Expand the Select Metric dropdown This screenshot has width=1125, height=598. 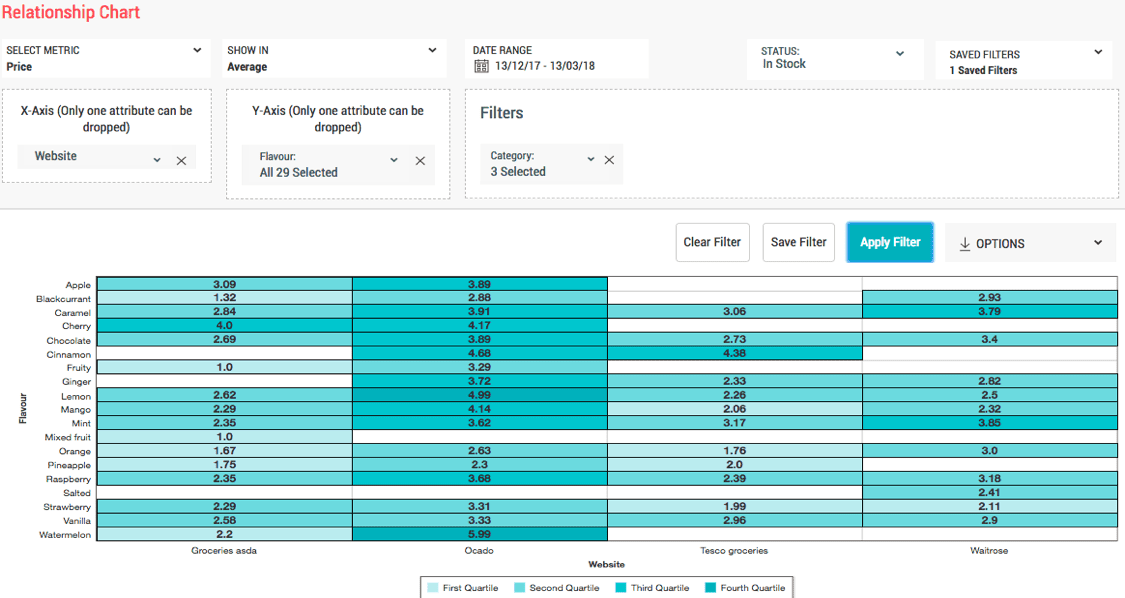point(197,50)
